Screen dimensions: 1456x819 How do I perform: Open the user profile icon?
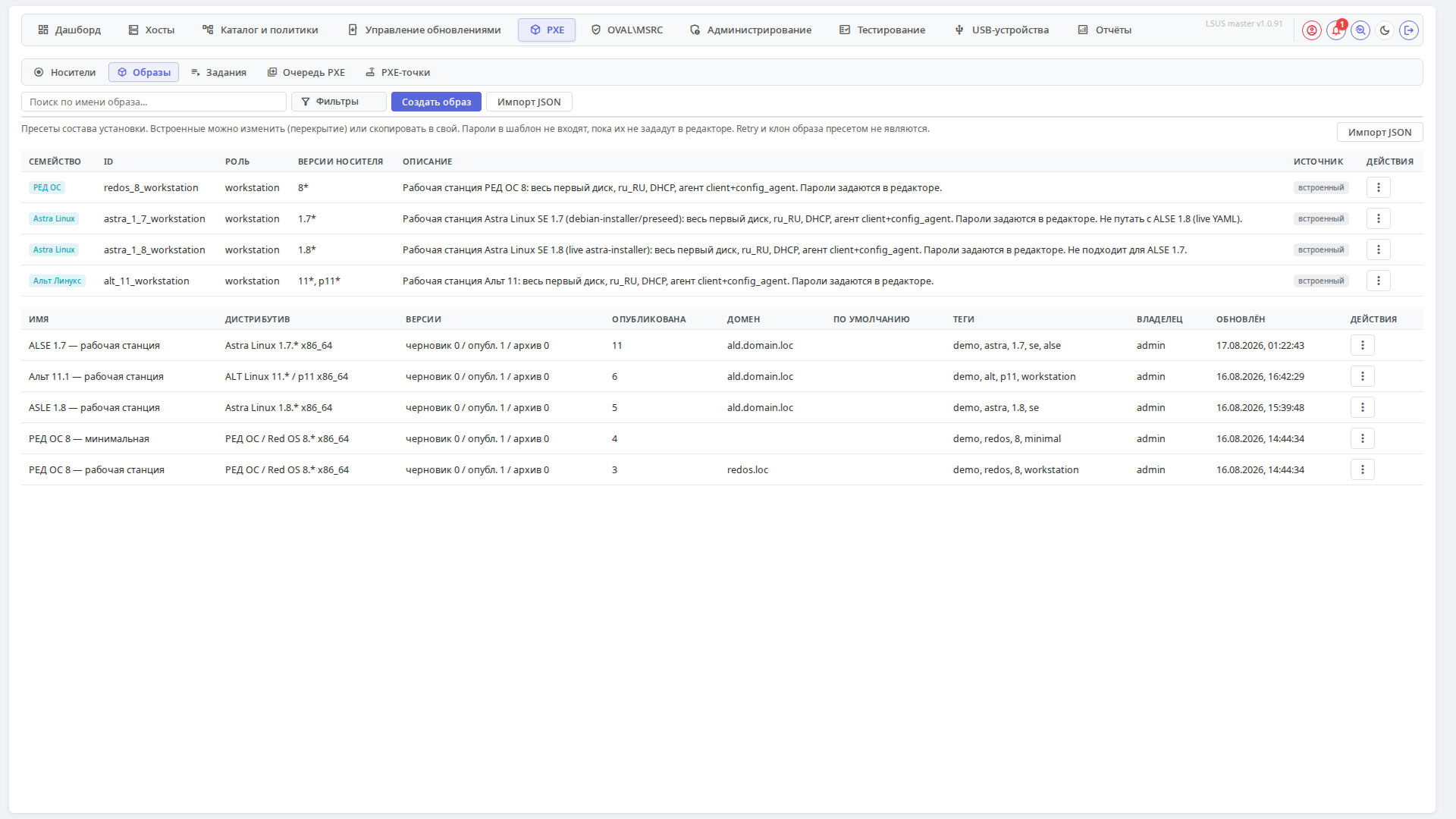1312,30
